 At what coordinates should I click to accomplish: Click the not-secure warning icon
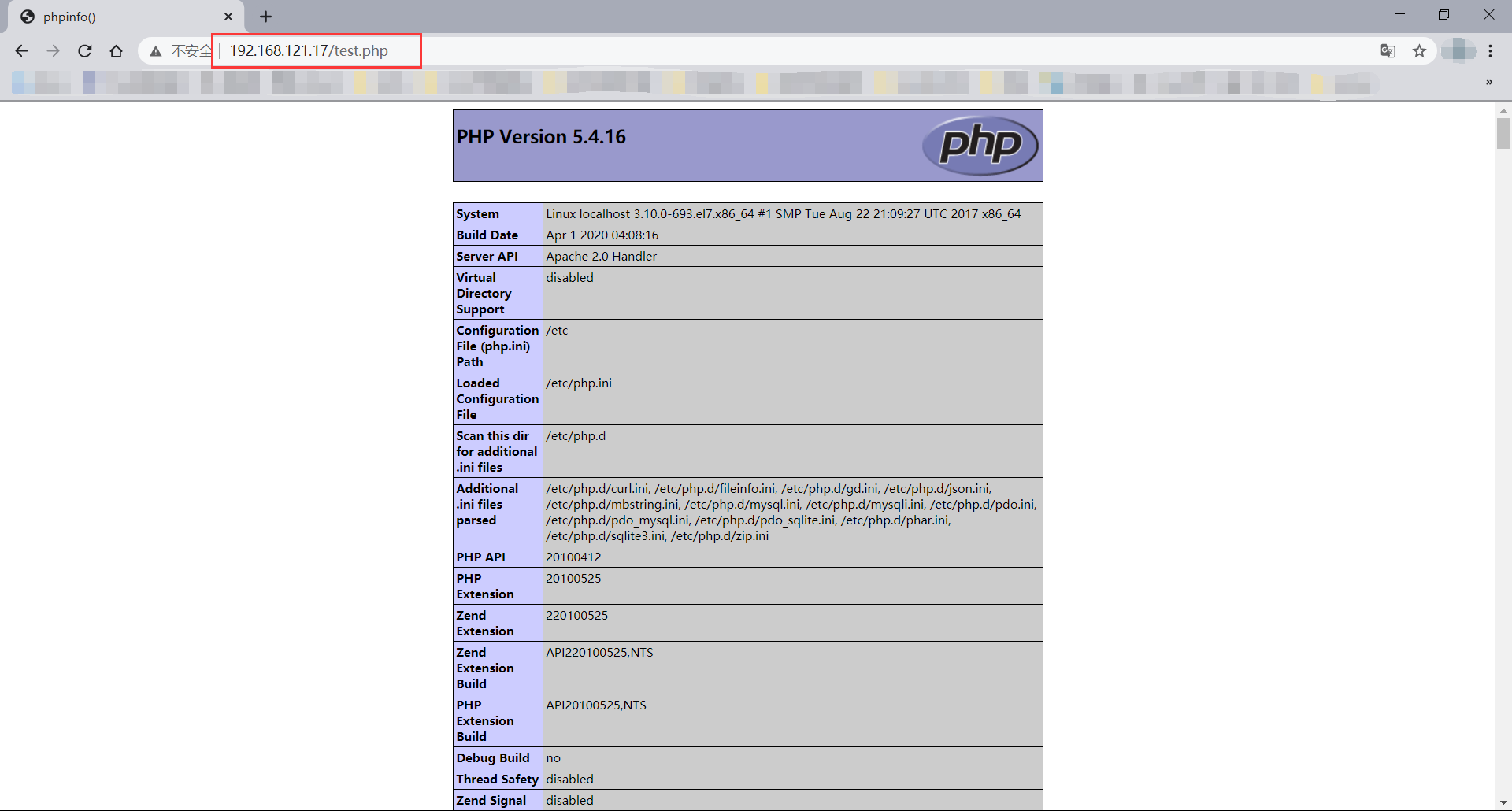(x=156, y=51)
